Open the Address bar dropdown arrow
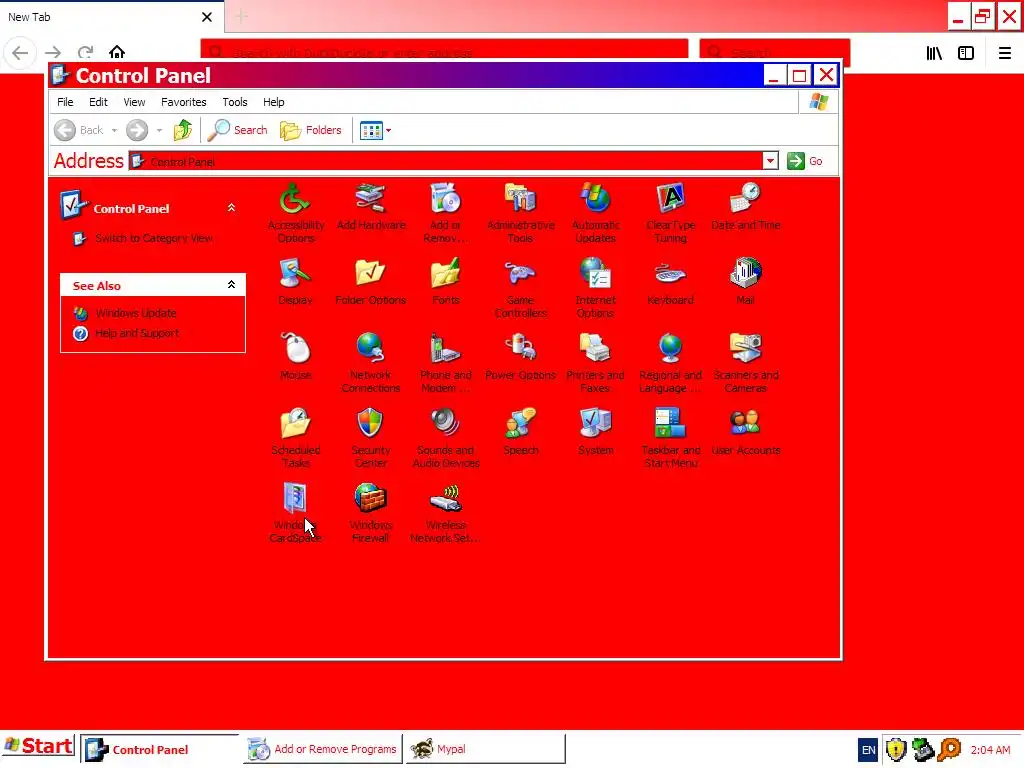1024x768 pixels. [771, 161]
